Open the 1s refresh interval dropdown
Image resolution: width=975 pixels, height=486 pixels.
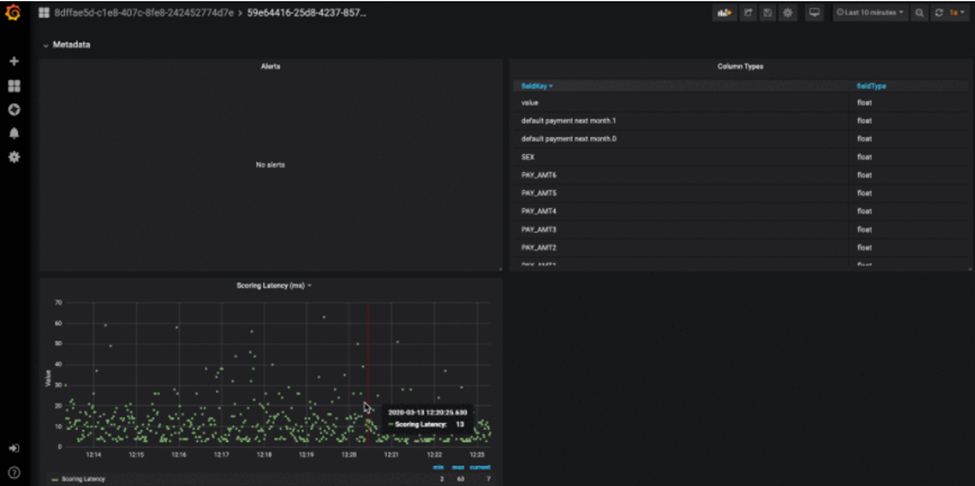[957, 13]
